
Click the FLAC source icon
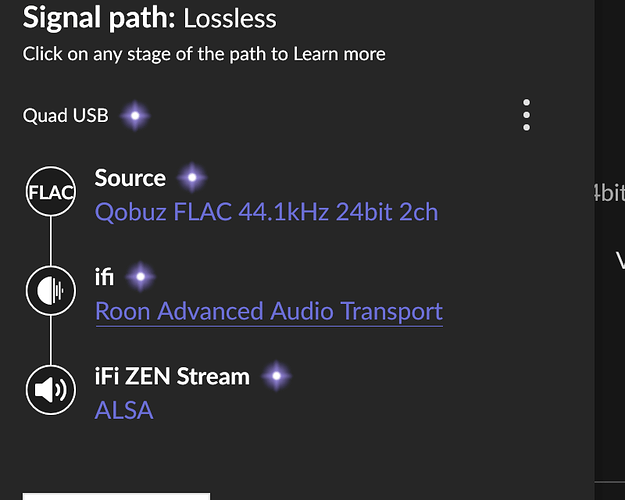point(50,193)
